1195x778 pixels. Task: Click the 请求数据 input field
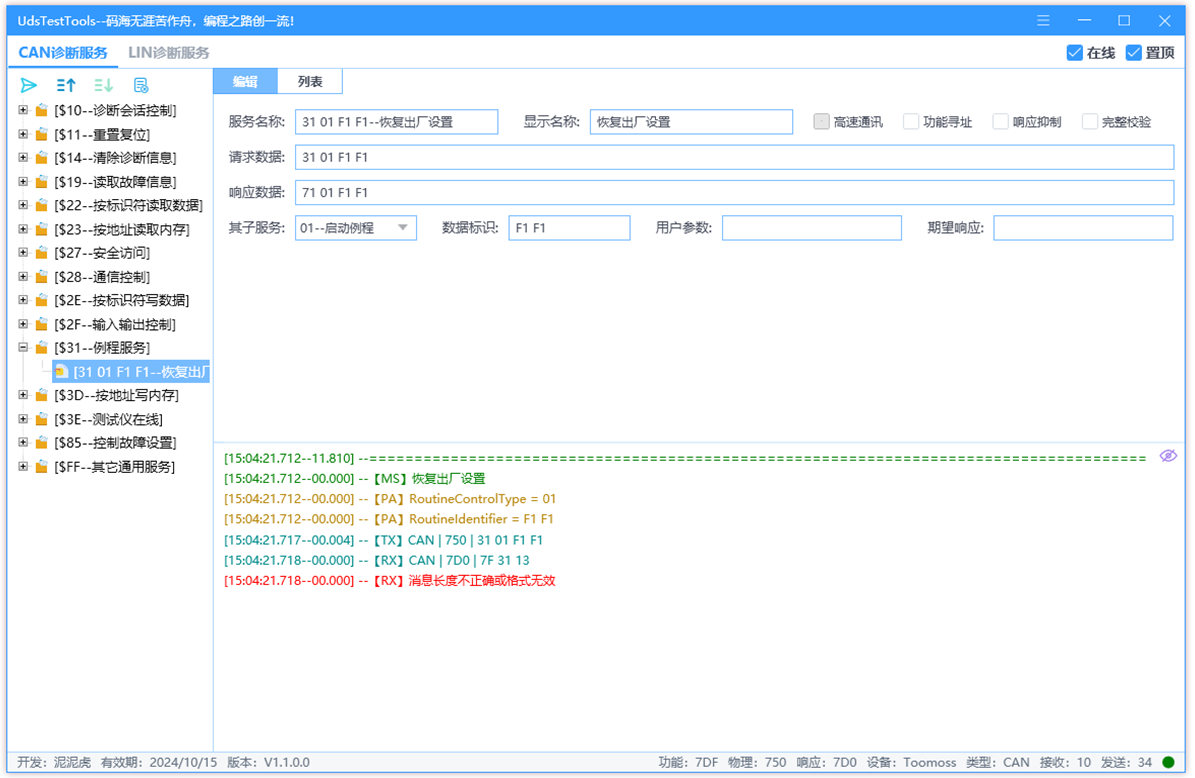[734, 157]
